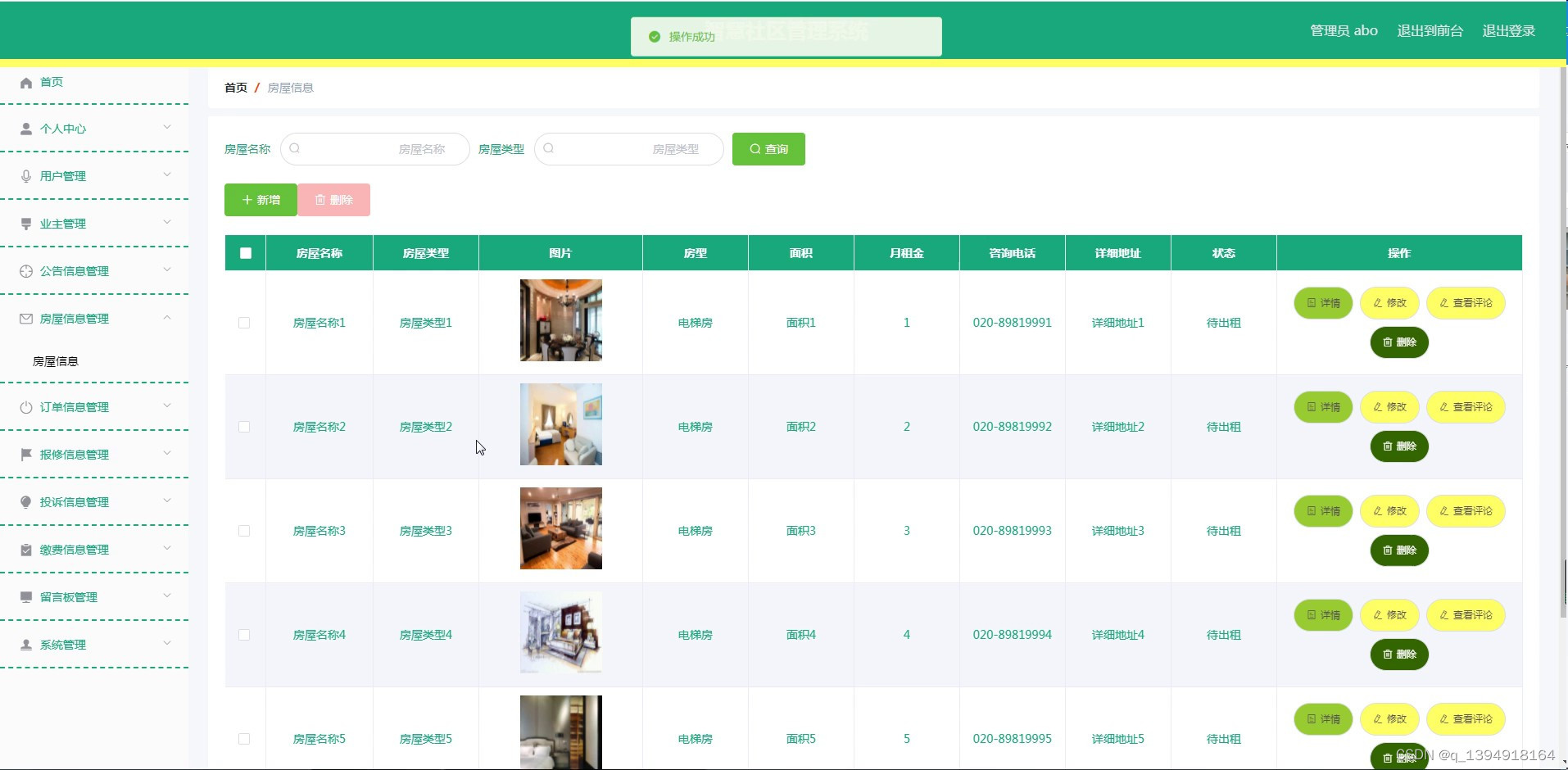Check the row checkbox for 房屋名称2
Image resolution: width=1568 pixels, height=770 pixels.
[244, 427]
